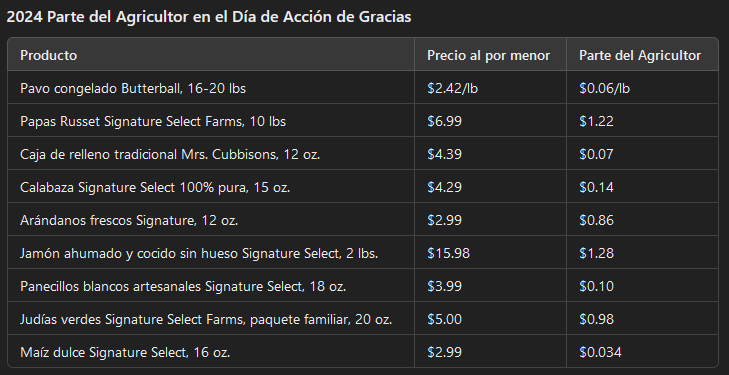
Task: Click the $1.28 farmer share cell
Action: pyautogui.click(x=642, y=252)
